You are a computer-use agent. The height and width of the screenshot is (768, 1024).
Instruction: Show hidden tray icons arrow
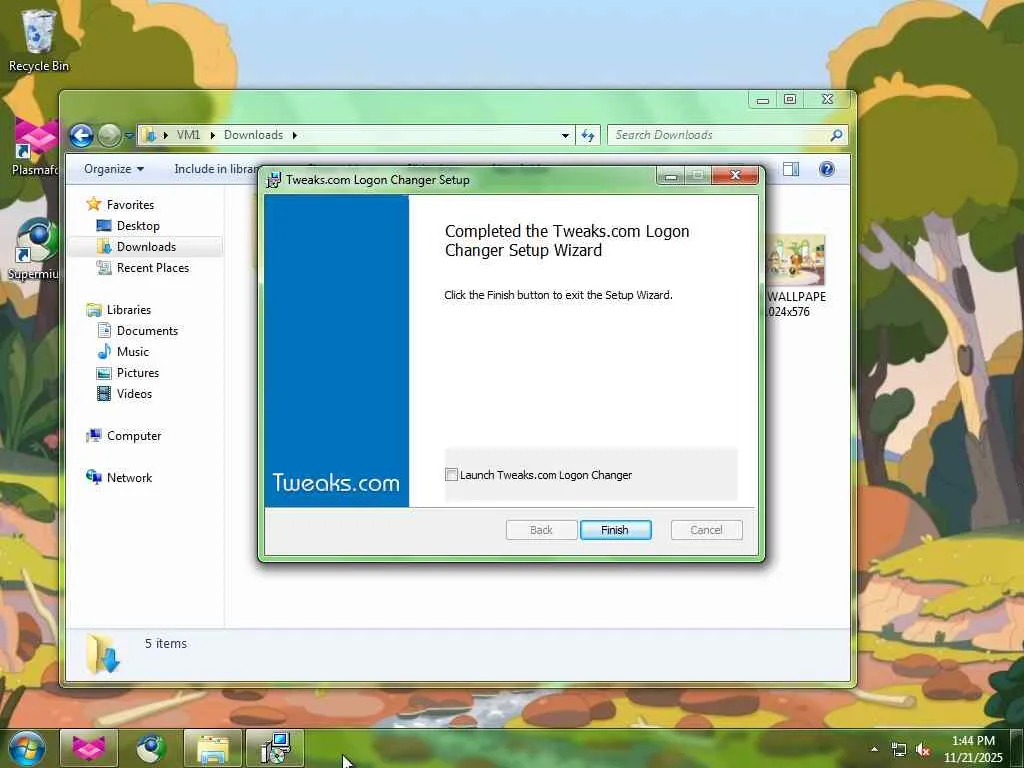(x=874, y=749)
